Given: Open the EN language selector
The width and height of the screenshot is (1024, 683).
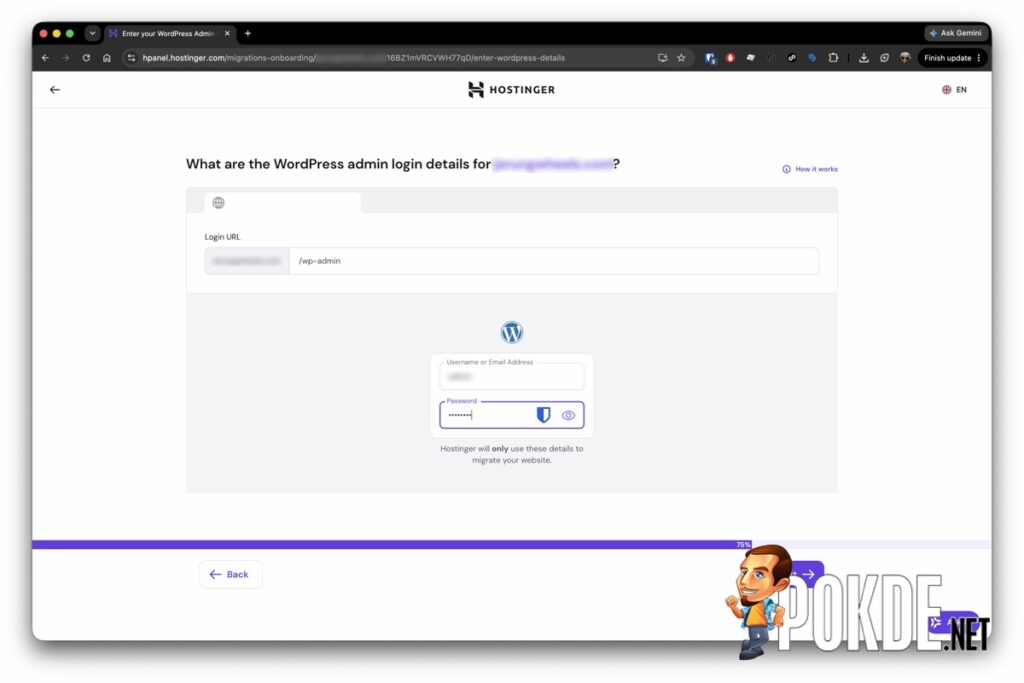Looking at the screenshot, I should [x=954, y=89].
